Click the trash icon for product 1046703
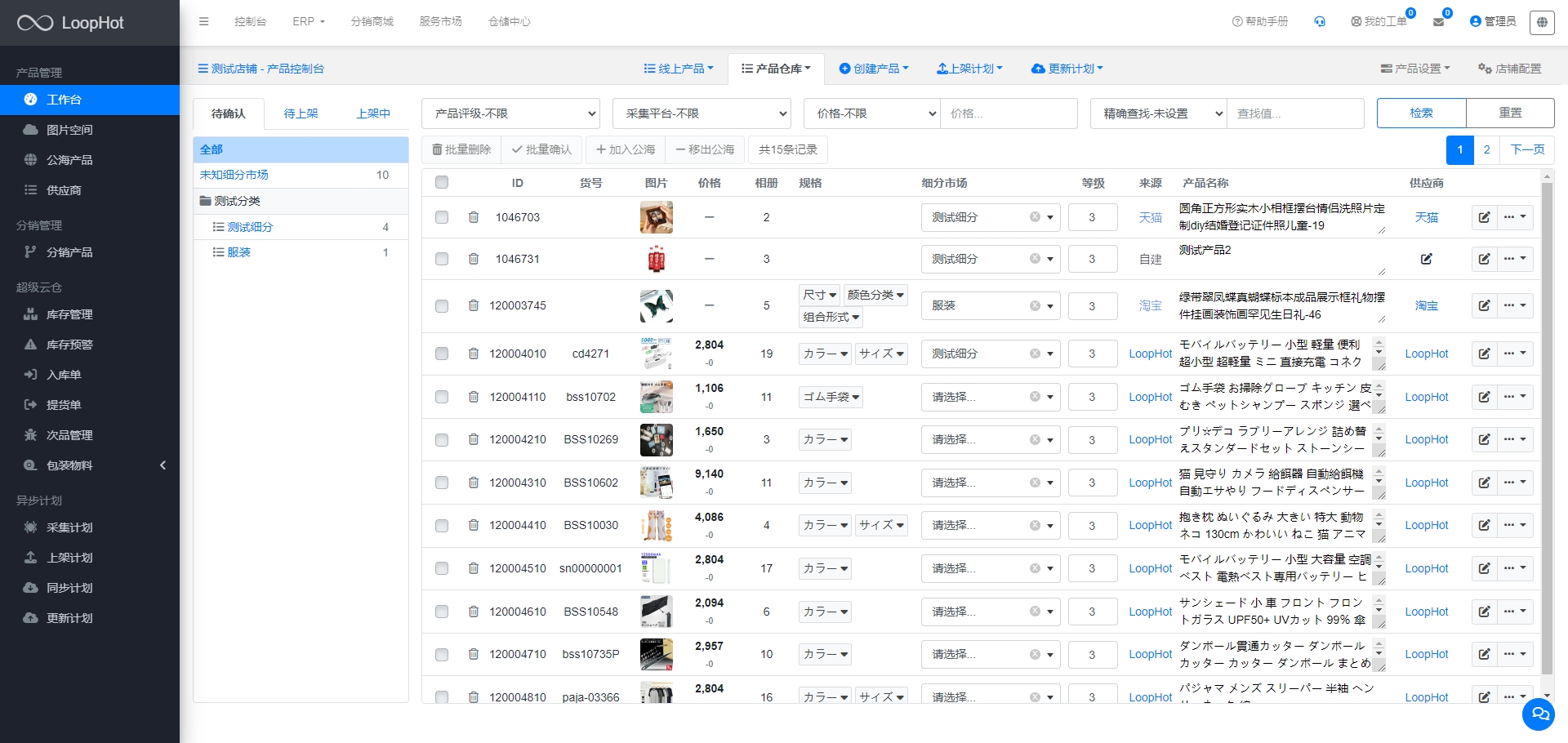The image size is (1568, 743). [x=474, y=217]
